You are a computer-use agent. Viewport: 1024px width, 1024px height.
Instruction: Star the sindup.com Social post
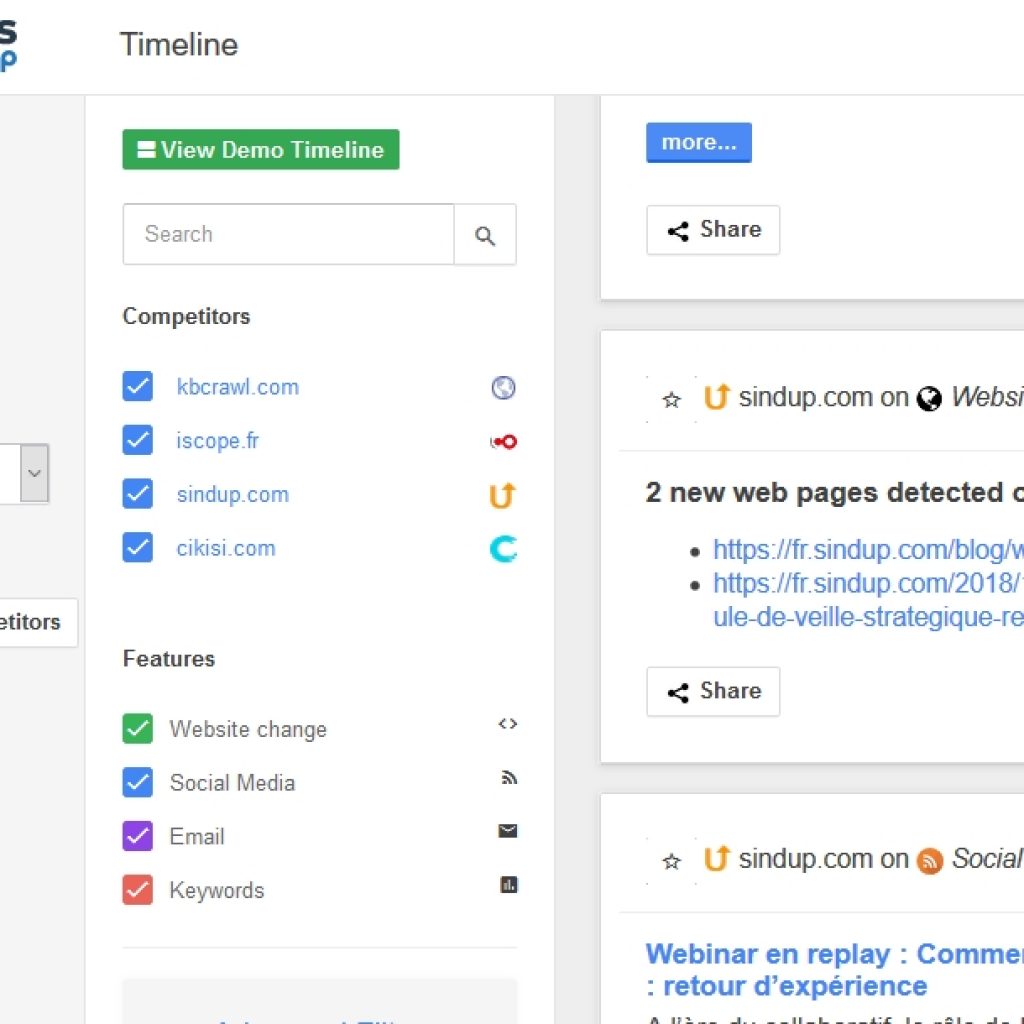671,861
